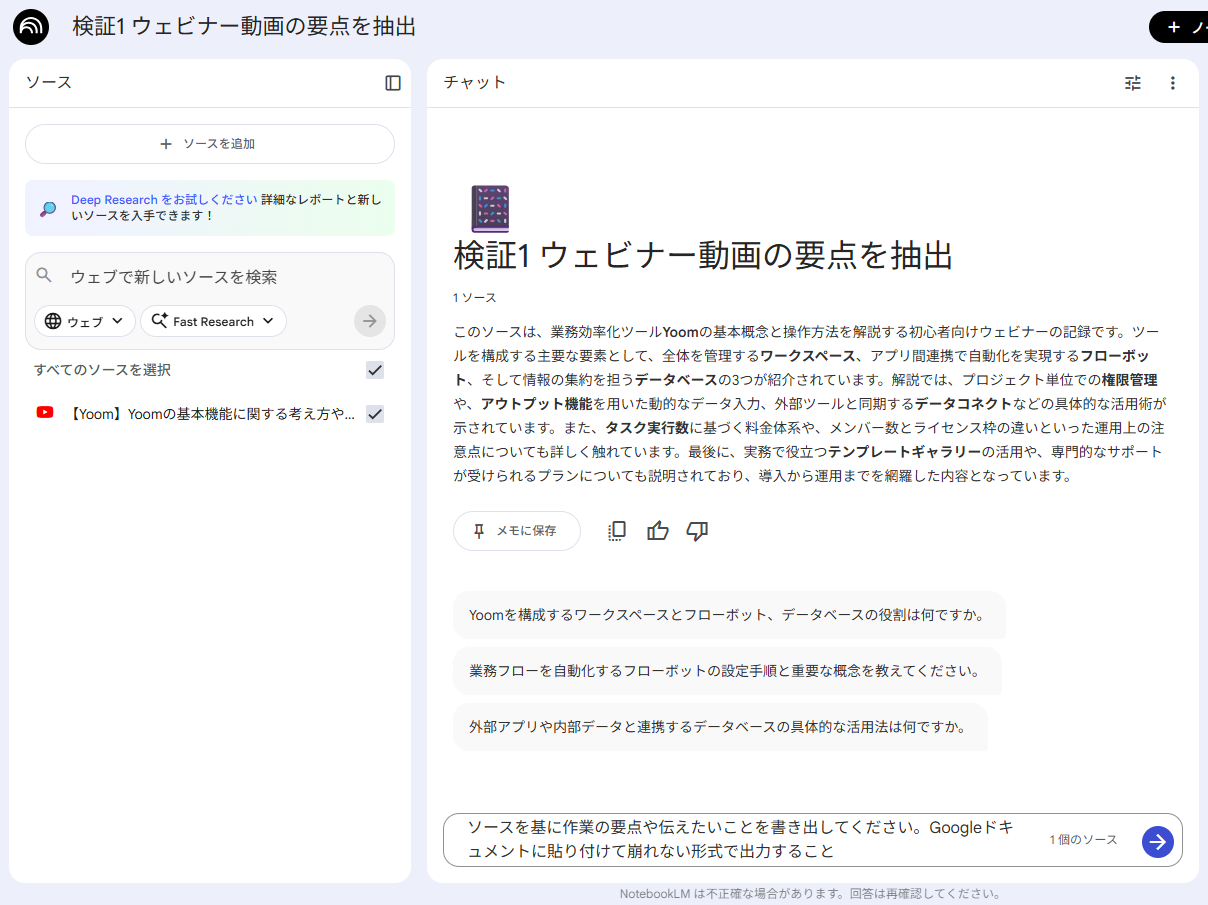This screenshot has height=905, width=1208.
Task: Save the summary with 'メモに保存'
Action: pyautogui.click(x=516, y=531)
